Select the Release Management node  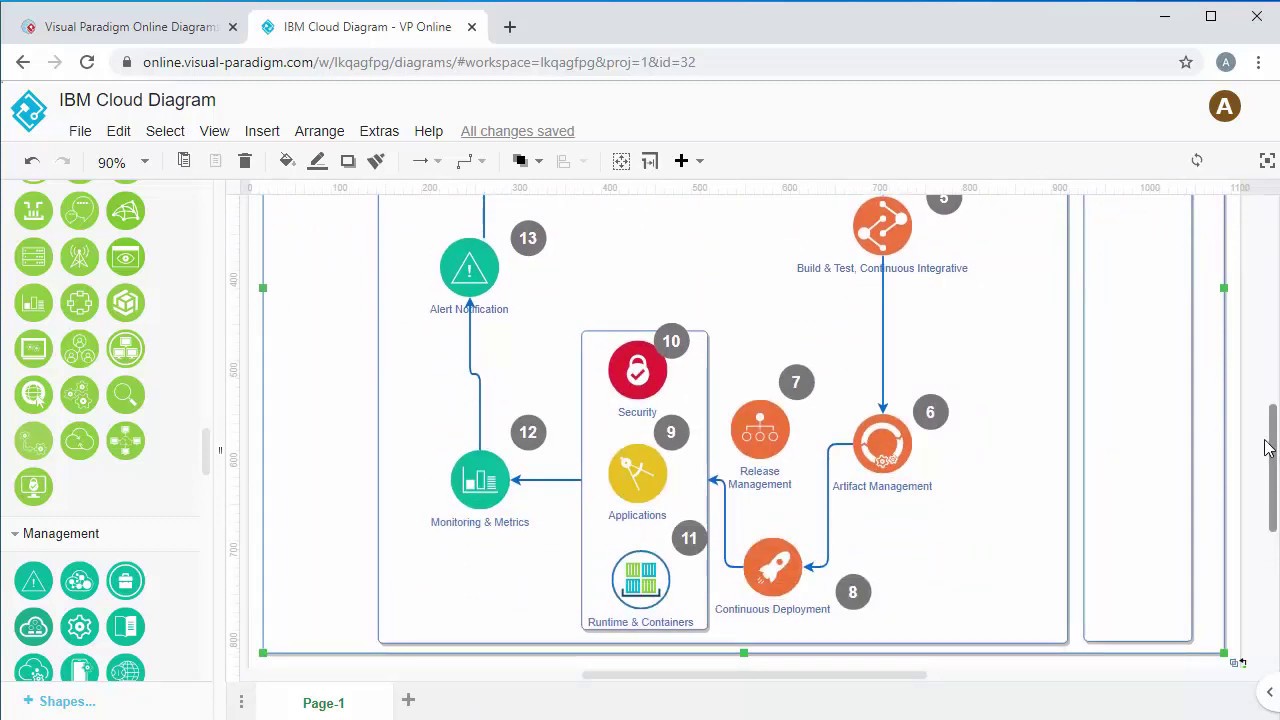click(x=760, y=430)
